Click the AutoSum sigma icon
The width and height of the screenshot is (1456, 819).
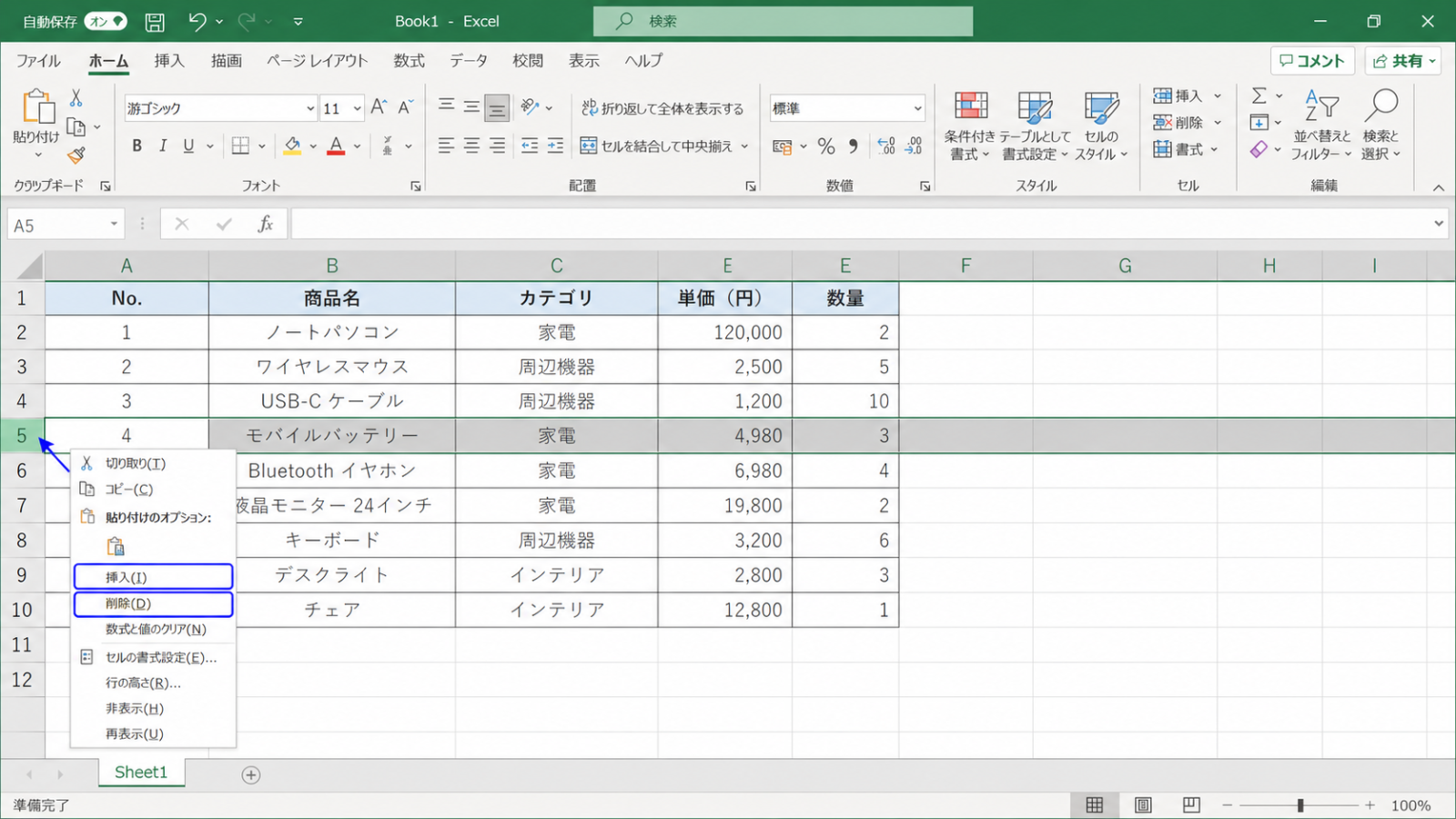1259,96
